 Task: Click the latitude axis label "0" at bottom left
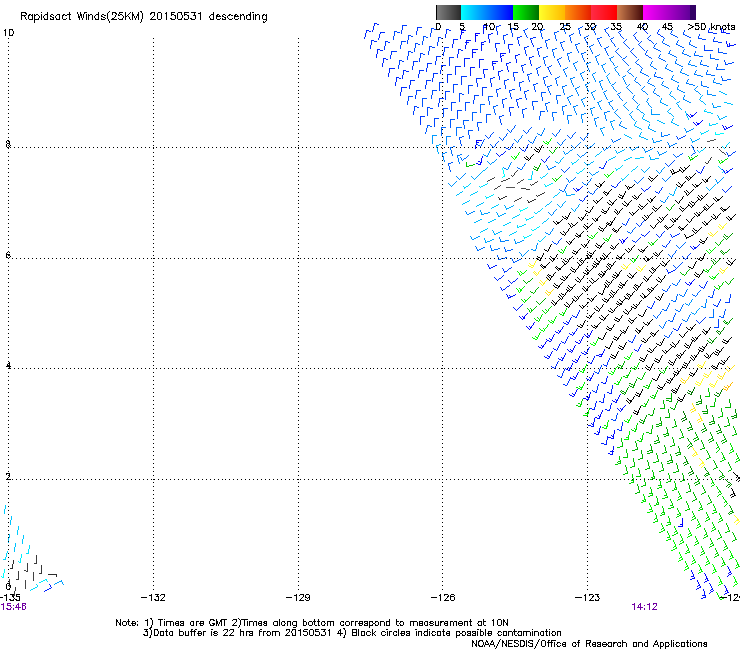tap(8, 587)
